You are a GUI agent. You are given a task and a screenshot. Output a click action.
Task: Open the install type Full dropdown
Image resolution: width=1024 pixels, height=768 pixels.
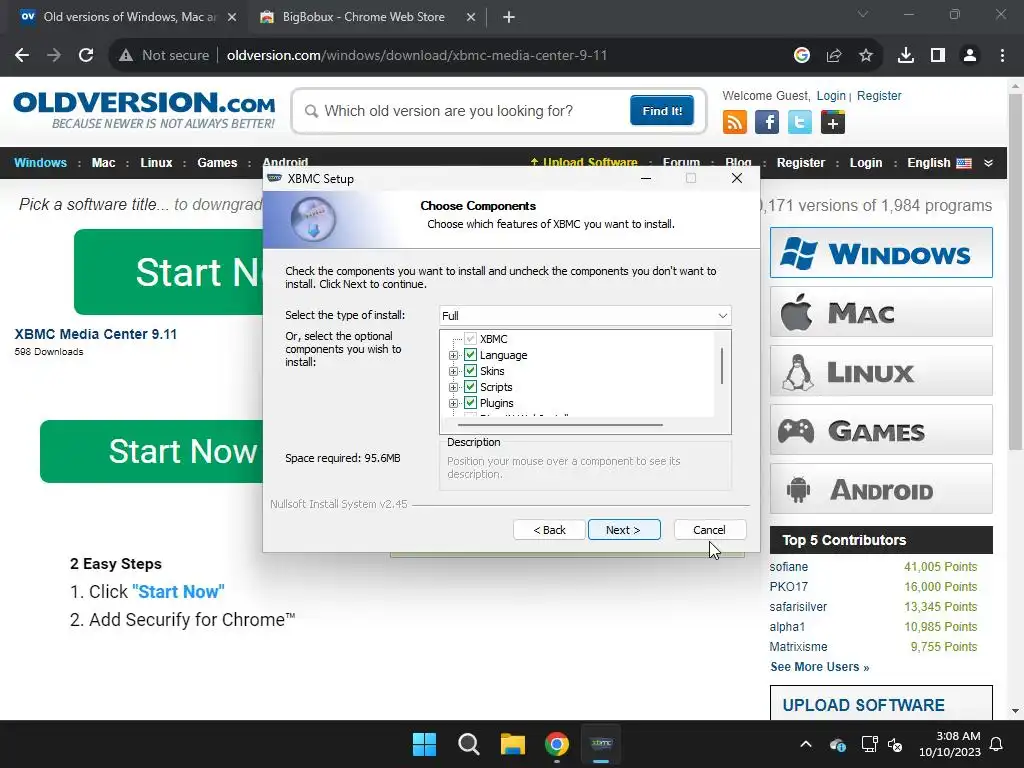point(585,315)
